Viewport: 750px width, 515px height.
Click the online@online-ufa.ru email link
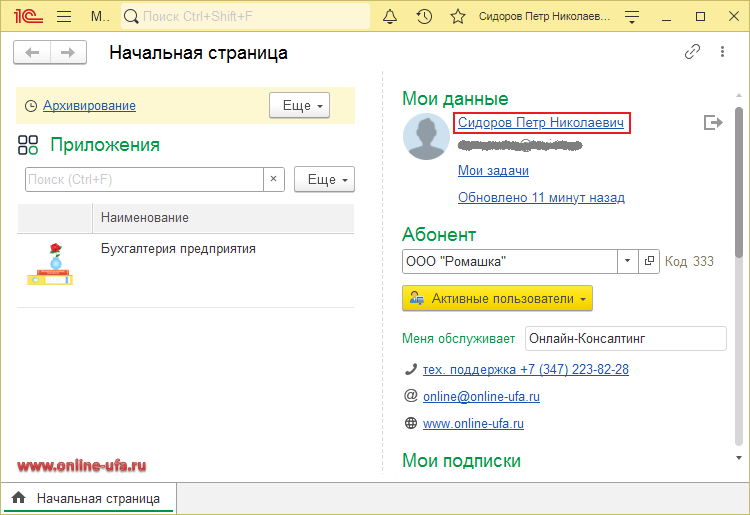(x=481, y=396)
